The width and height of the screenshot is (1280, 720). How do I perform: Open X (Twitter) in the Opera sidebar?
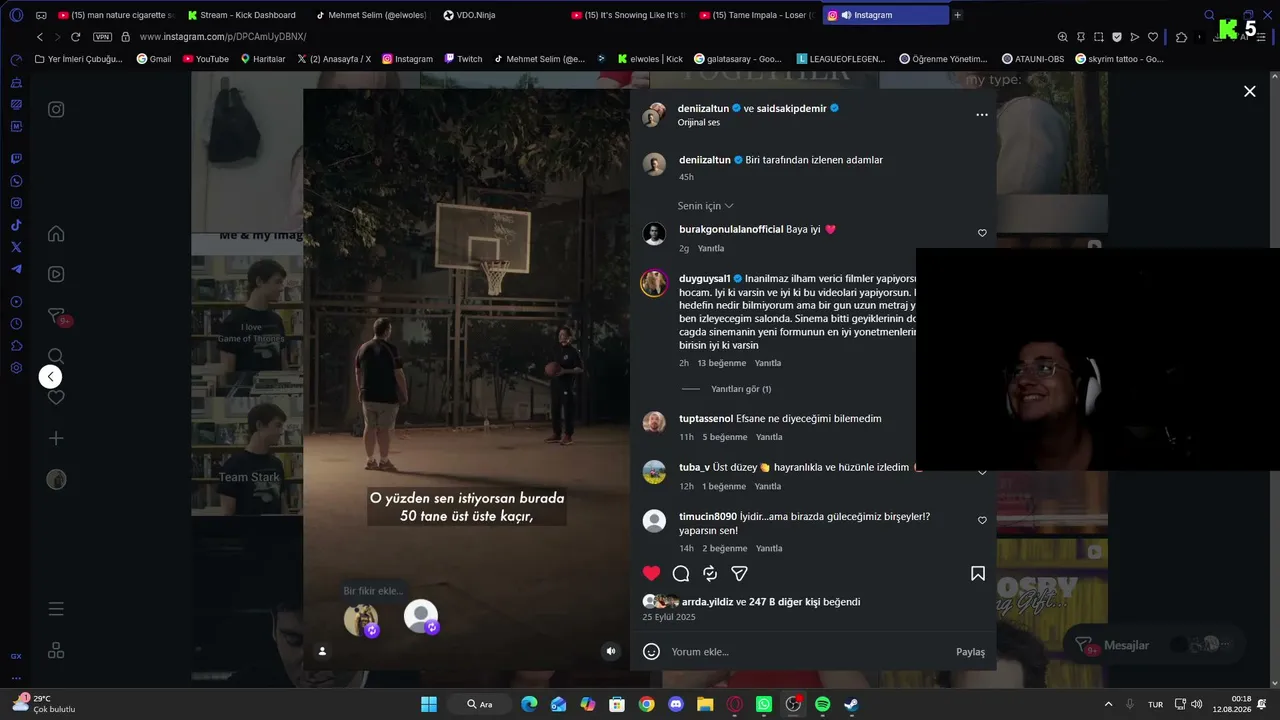pos(16,247)
